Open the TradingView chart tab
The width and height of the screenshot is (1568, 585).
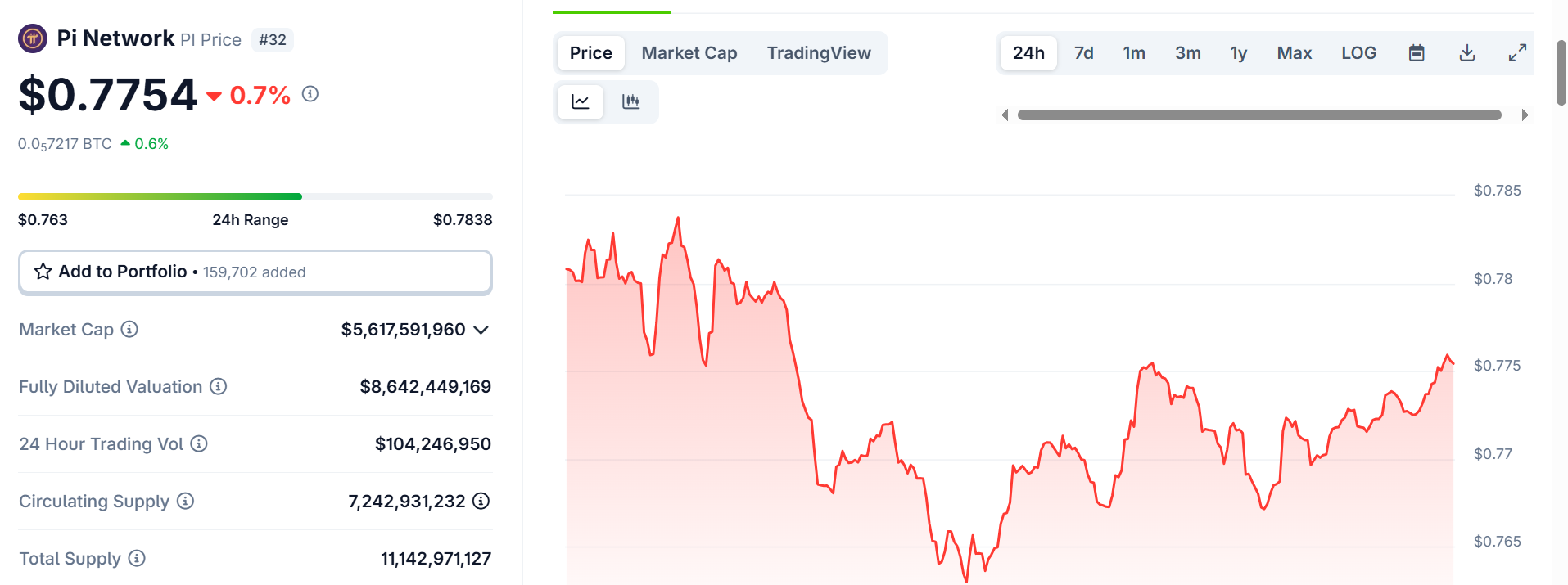coord(819,53)
